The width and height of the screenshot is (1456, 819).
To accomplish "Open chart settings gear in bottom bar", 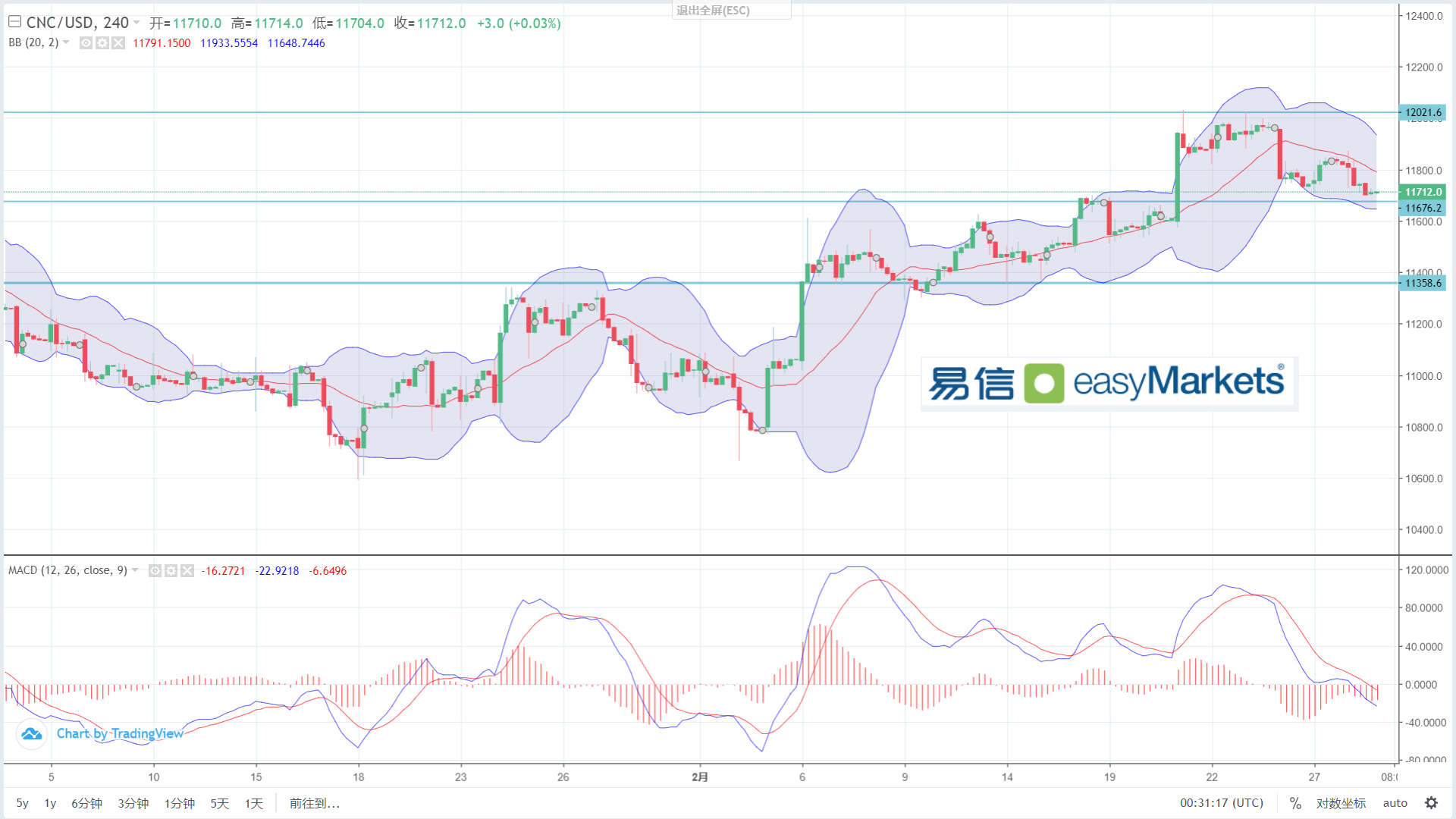I will pos(1432,803).
